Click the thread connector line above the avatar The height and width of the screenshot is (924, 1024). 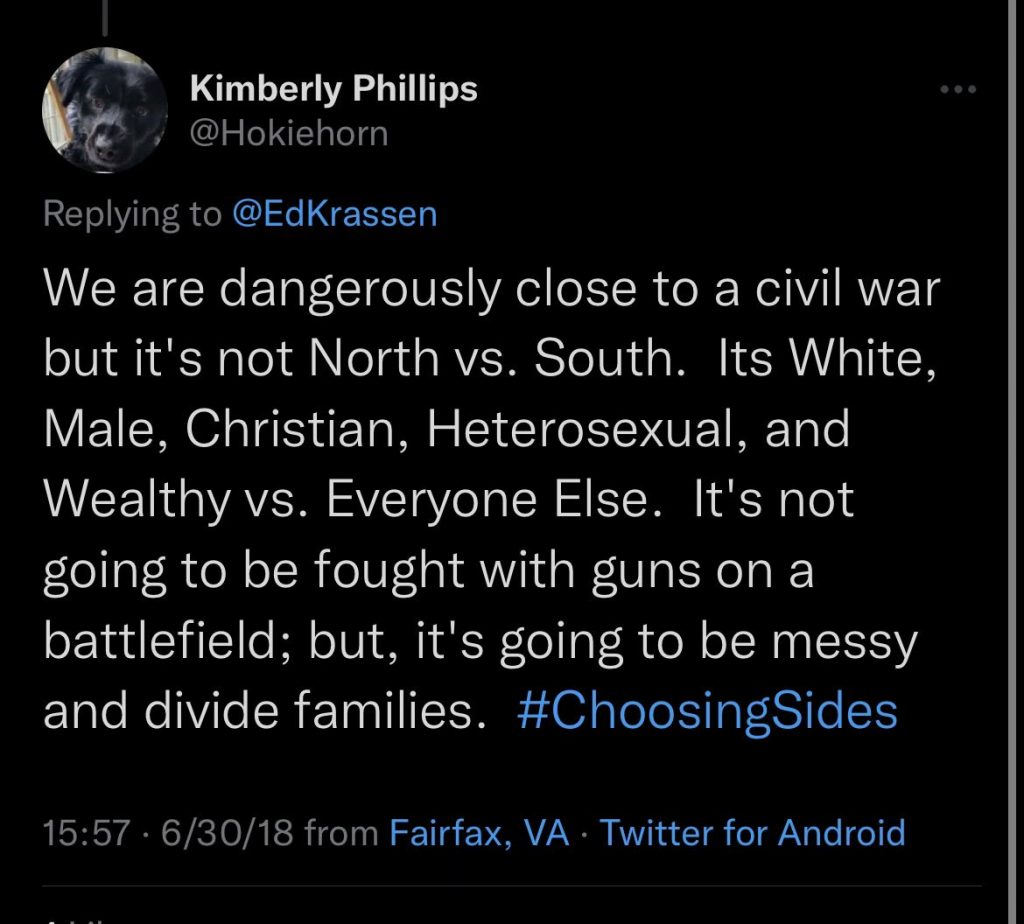tap(104, 18)
